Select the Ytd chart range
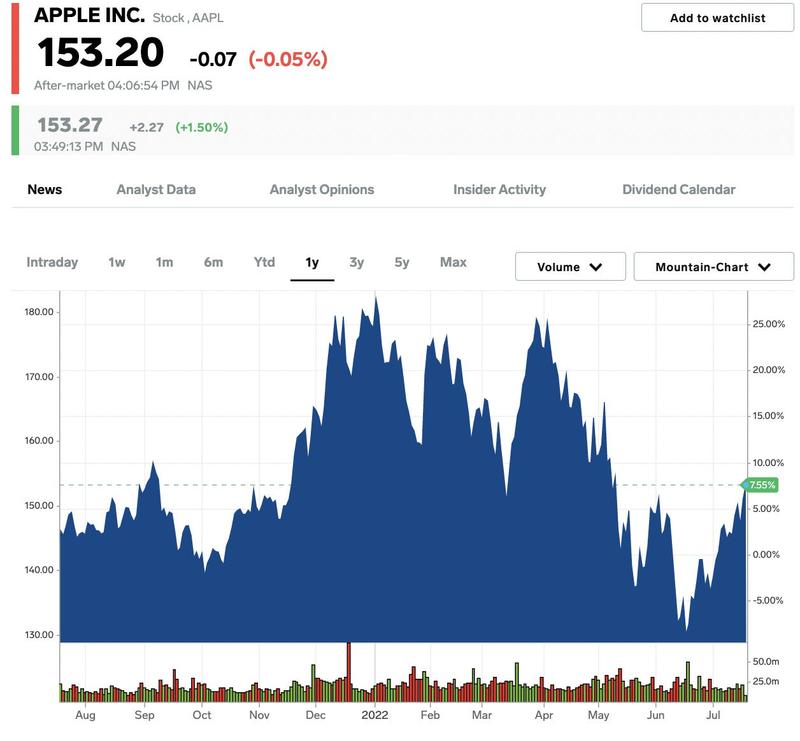This screenshot has width=800, height=741. click(264, 262)
